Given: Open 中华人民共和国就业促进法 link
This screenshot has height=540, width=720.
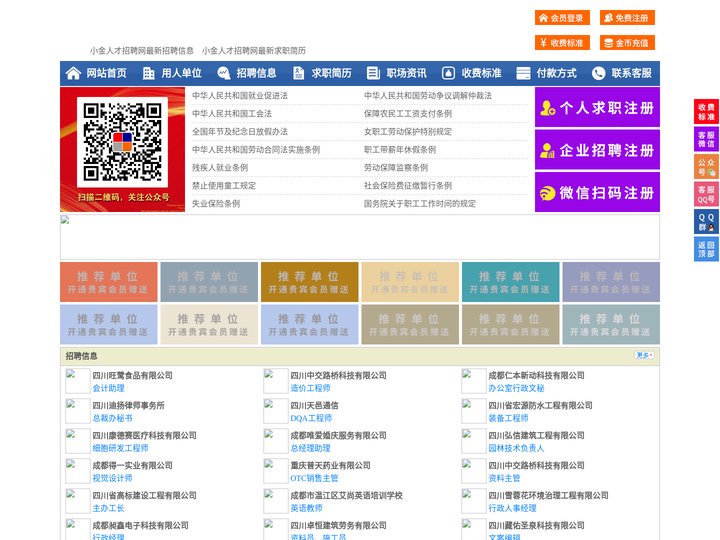Looking at the screenshot, I should [x=240, y=96].
